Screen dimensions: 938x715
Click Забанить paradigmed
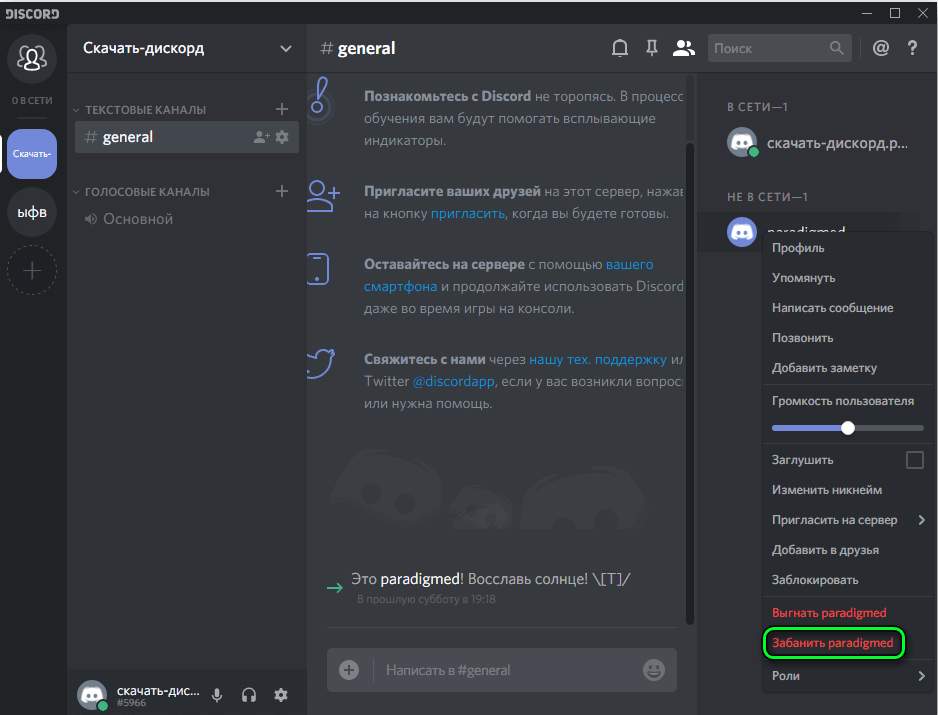(x=833, y=643)
